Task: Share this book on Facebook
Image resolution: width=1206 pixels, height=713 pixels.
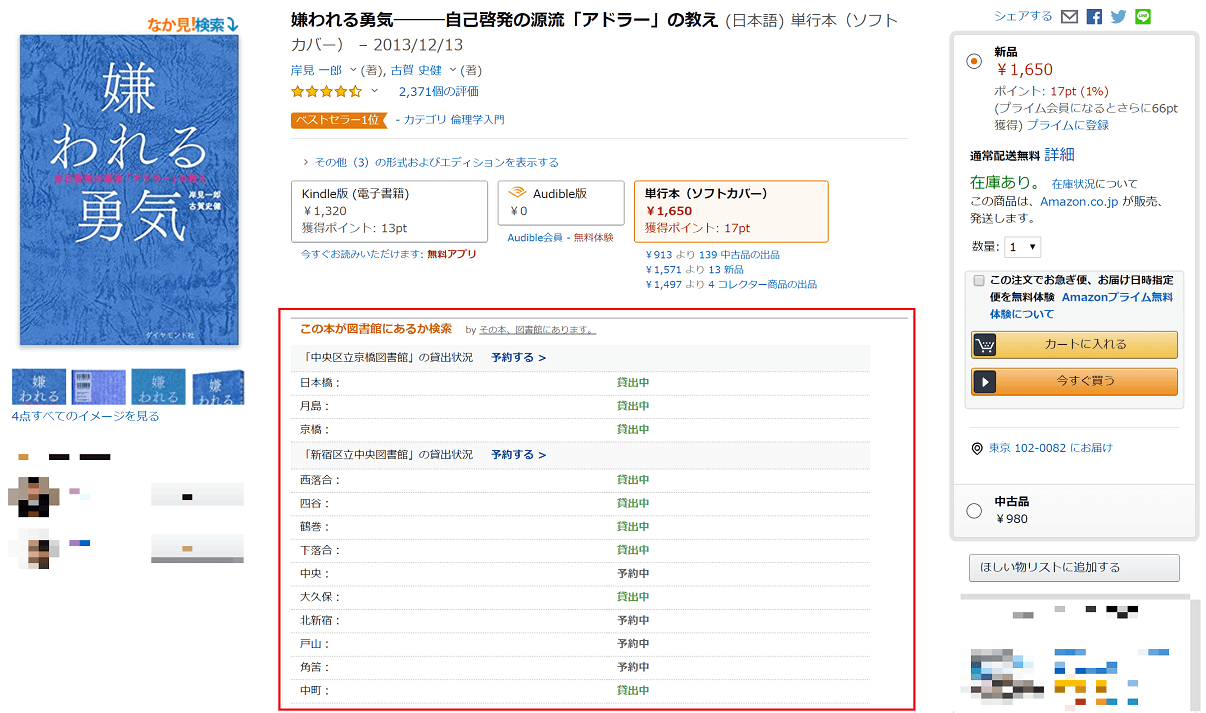Action: 1094,17
